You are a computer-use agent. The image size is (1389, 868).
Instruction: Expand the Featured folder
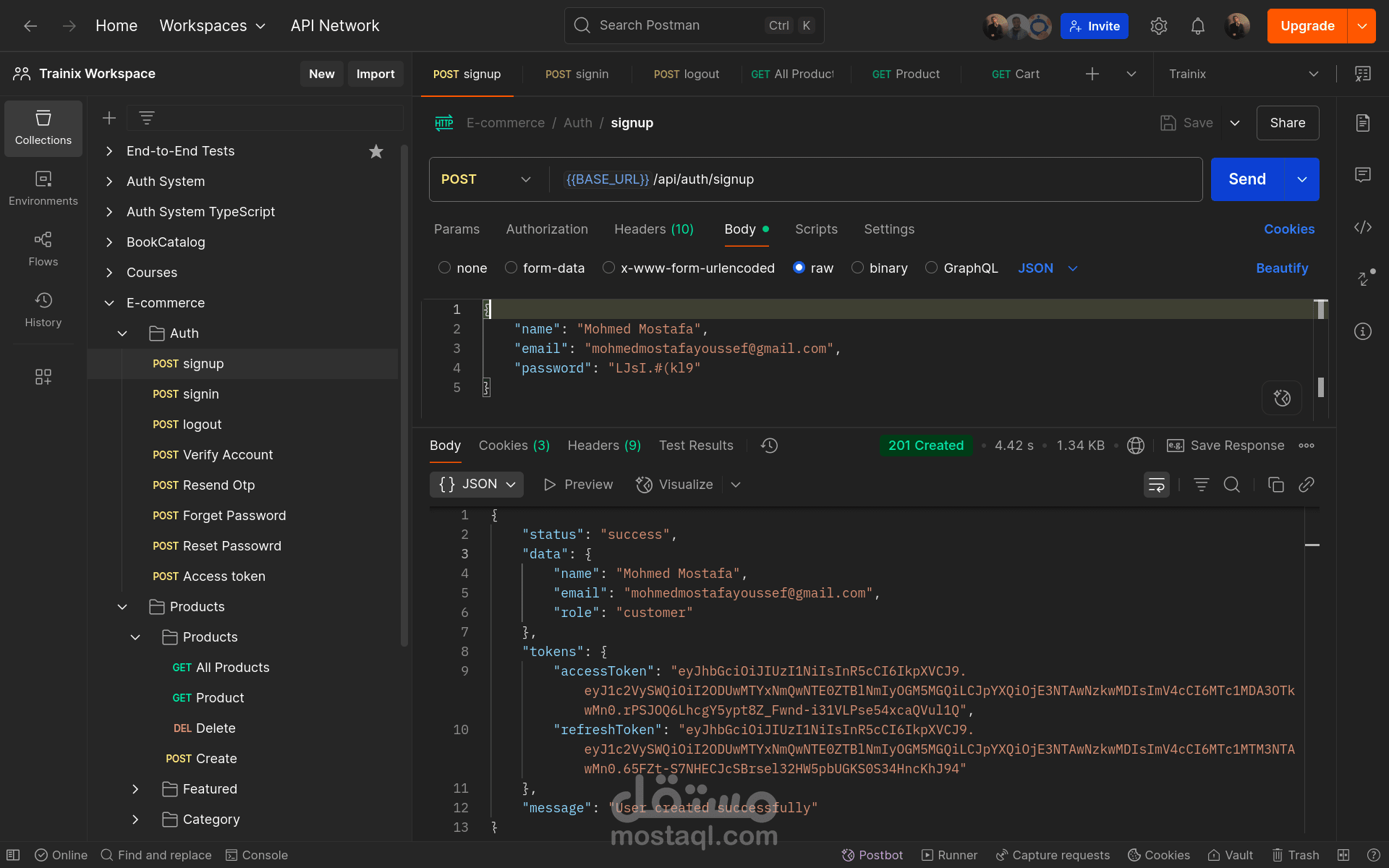[135, 789]
